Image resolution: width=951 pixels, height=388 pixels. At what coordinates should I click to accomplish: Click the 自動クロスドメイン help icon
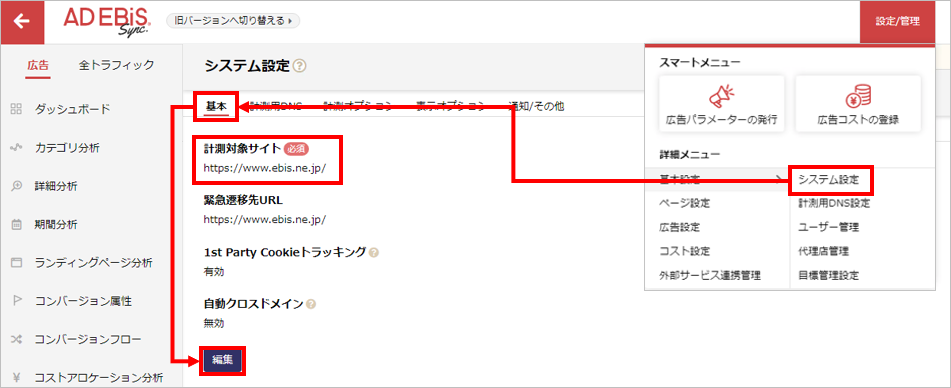(x=312, y=304)
